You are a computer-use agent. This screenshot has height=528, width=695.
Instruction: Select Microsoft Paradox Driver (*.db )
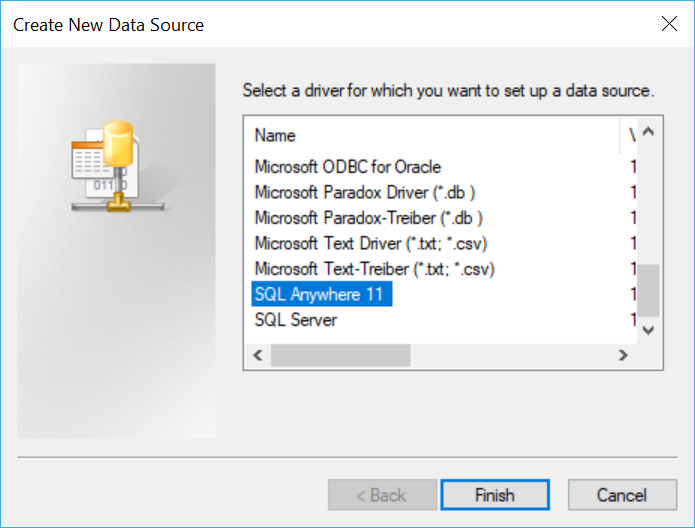click(x=365, y=192)
